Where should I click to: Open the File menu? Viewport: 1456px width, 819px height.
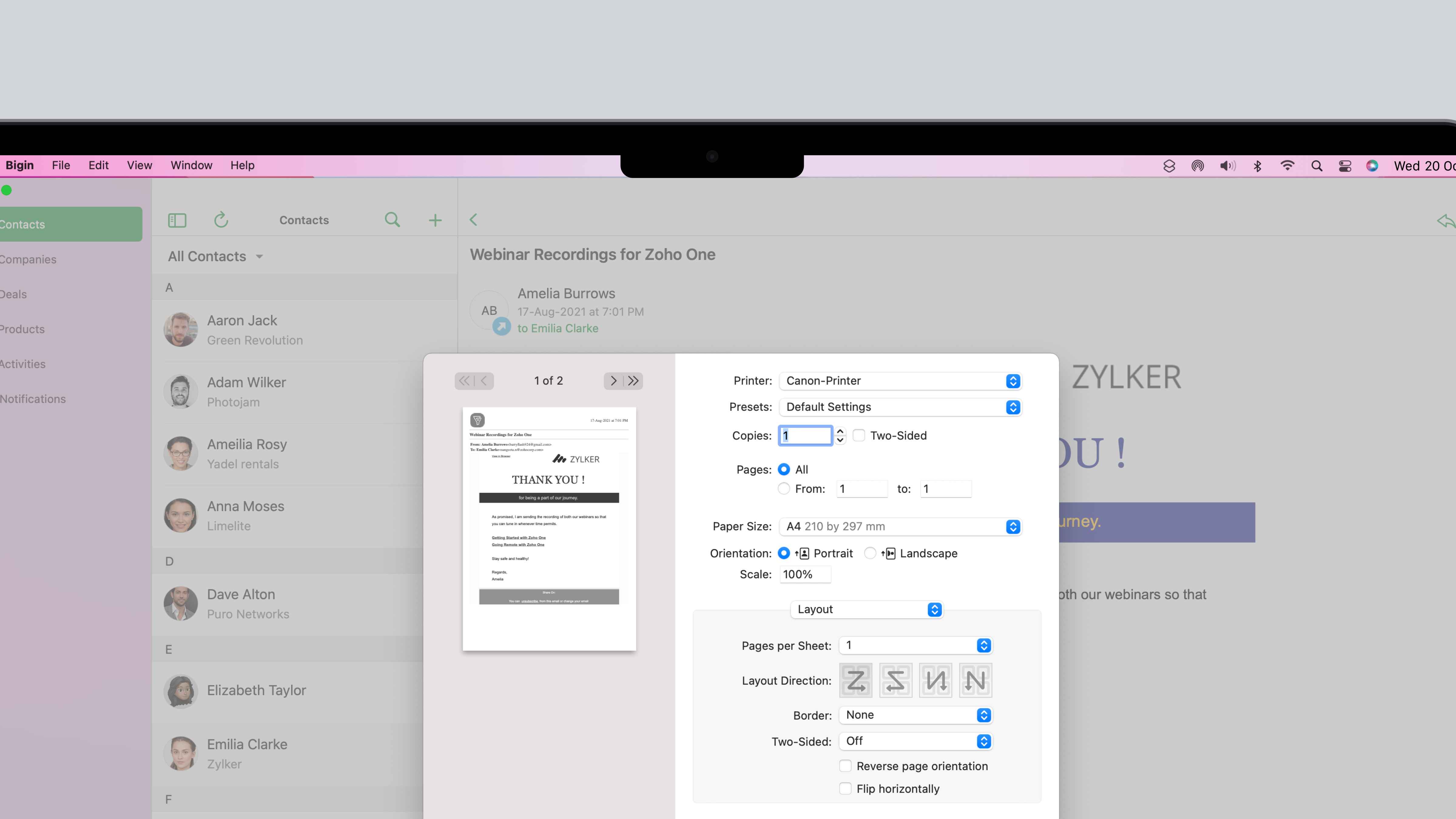(61, 166)
